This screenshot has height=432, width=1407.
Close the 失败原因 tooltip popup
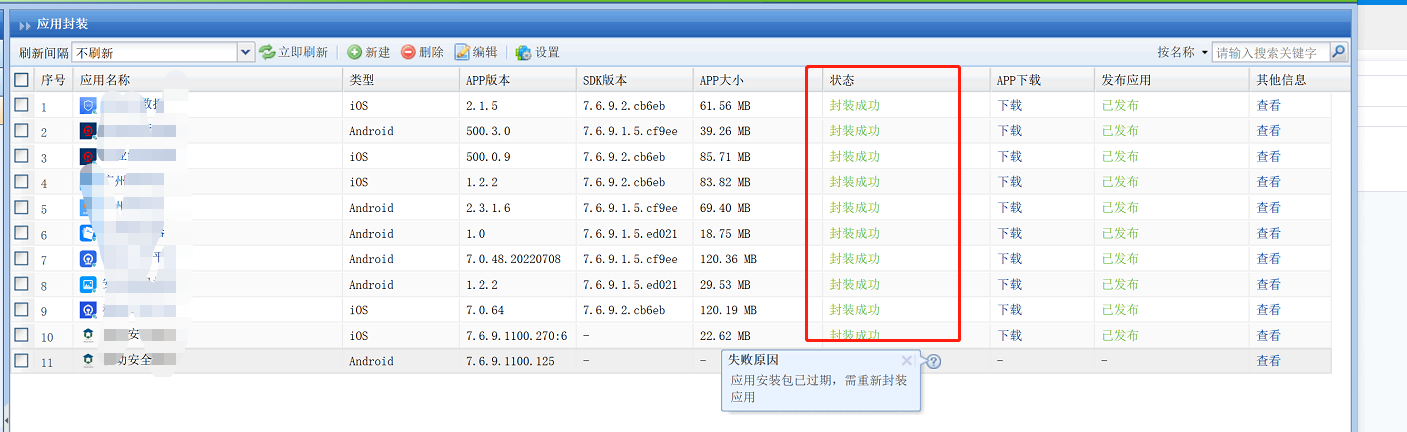[x=906, y=360]
